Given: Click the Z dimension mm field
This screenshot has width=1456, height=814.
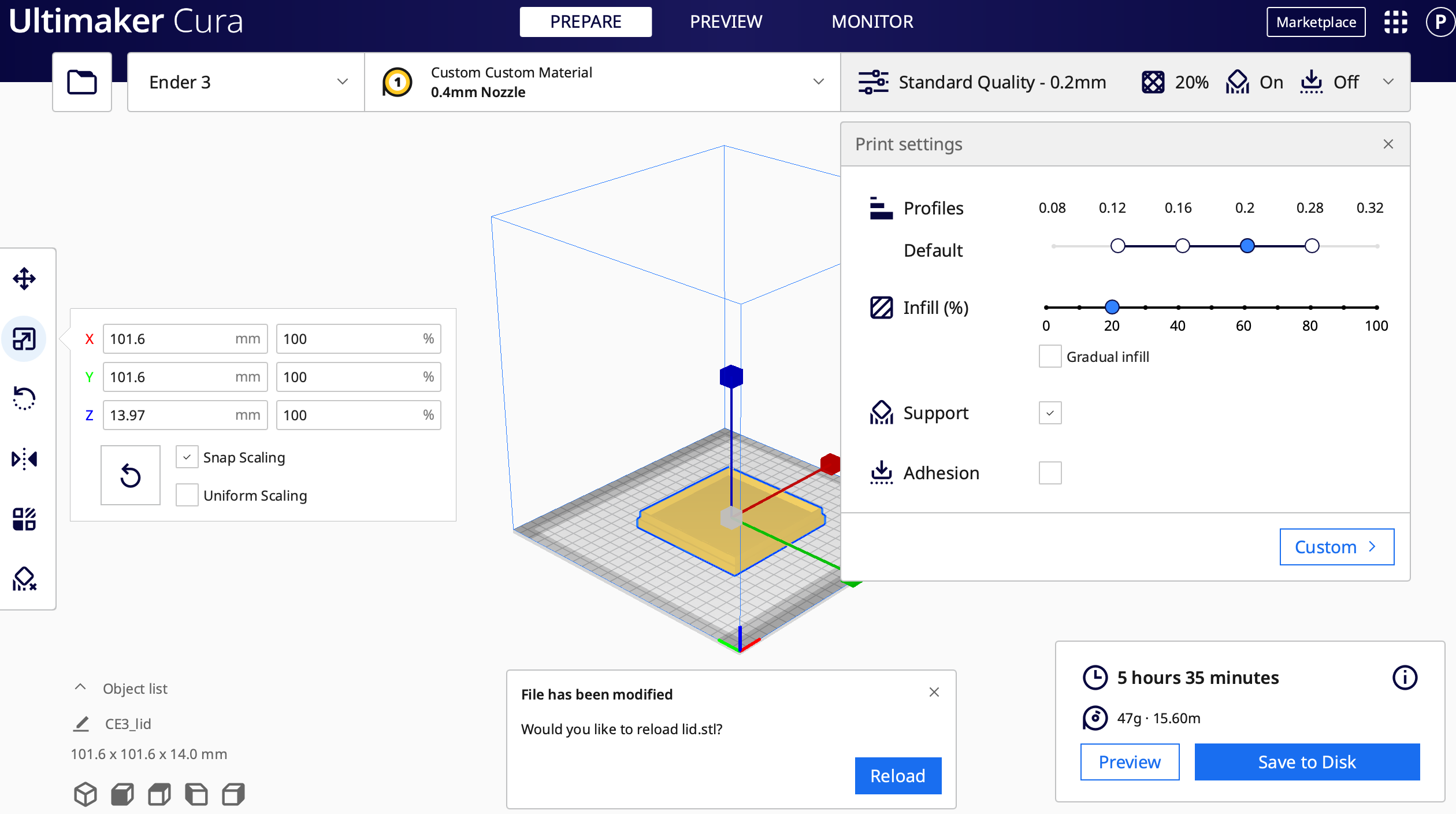Looking at the screenshot, I should (185, 415).
